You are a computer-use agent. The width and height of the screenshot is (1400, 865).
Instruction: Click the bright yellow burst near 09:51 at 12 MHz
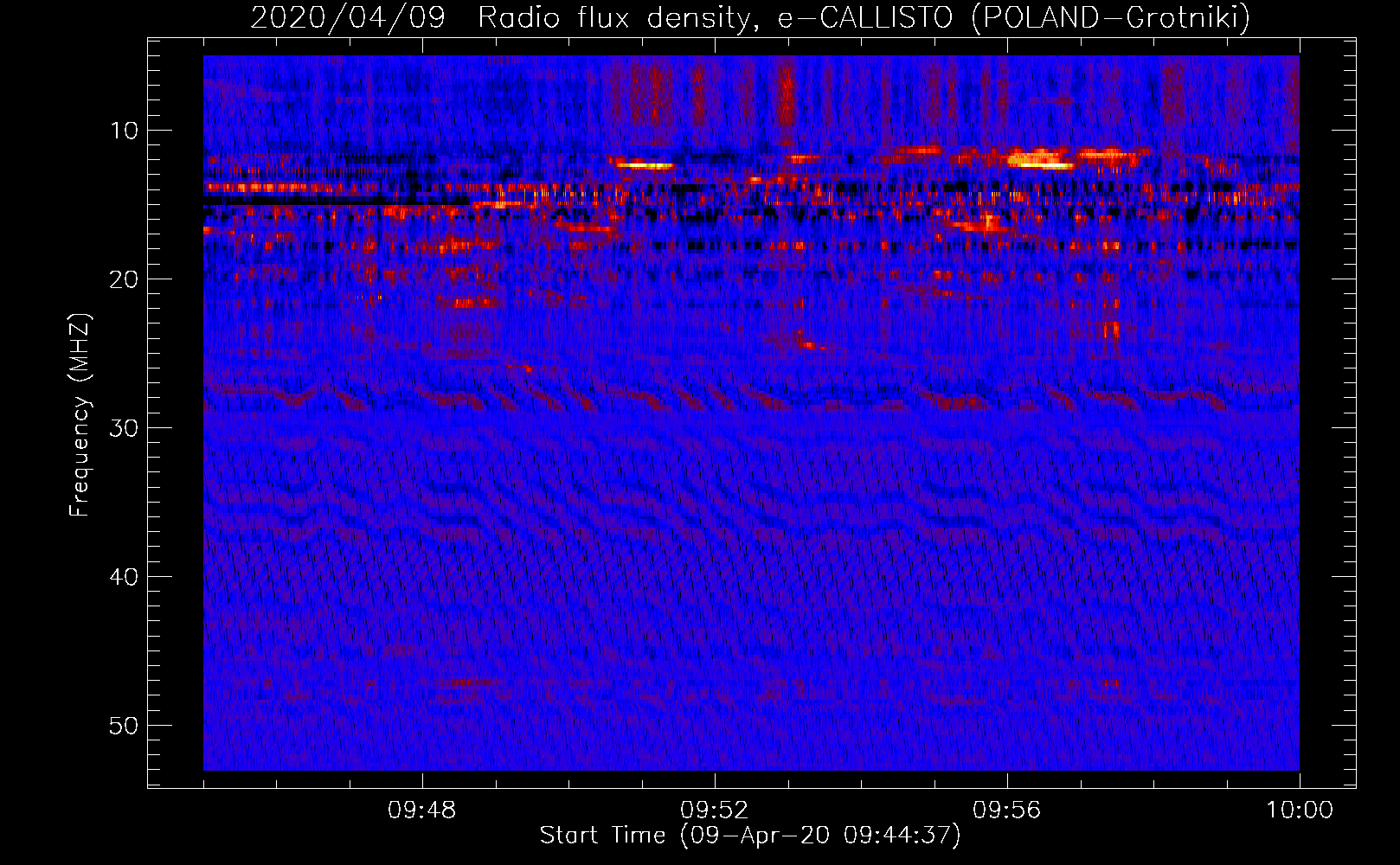coord(645,164)
